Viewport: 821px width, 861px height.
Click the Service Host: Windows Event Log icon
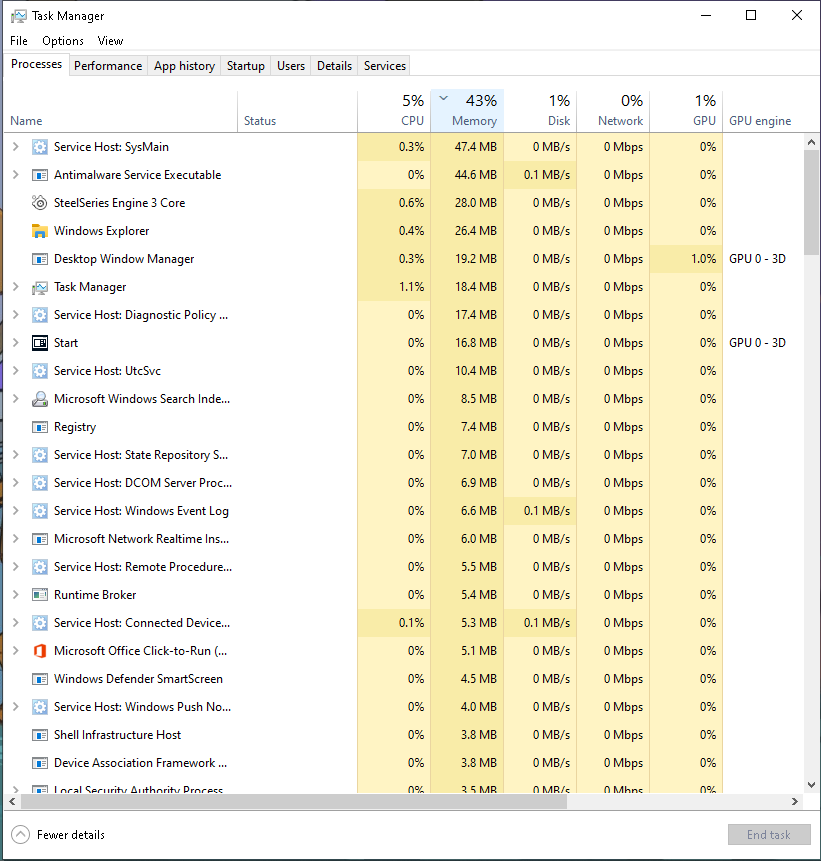tap(40, 511)
